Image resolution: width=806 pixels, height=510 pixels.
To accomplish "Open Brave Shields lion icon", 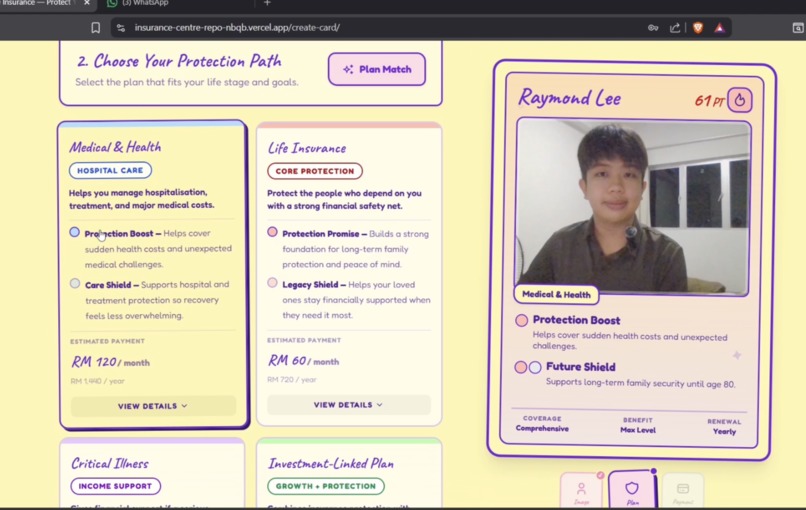I will click(x=698, y=28).
